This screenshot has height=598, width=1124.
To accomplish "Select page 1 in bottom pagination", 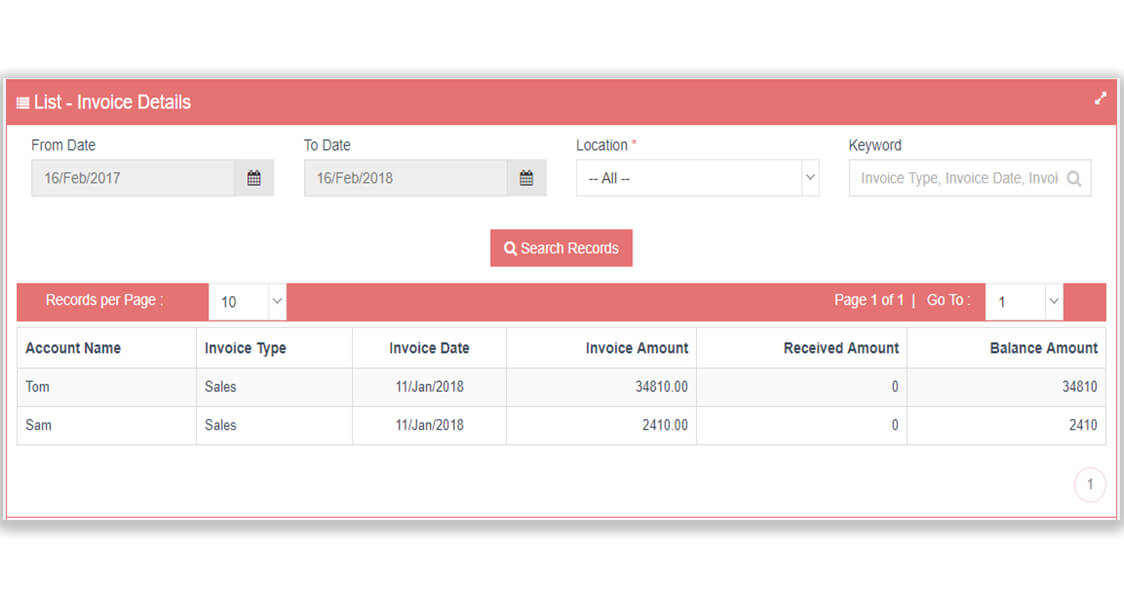I will [1089, 483].
